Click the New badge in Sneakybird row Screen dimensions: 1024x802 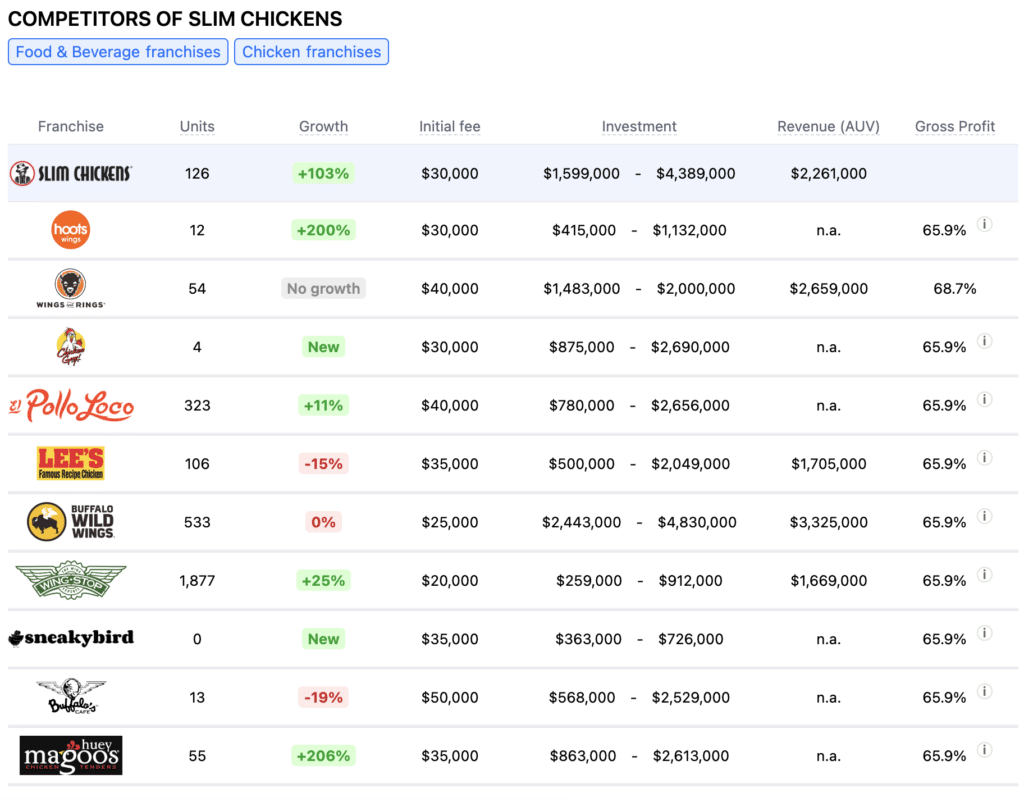pos(323,639)
